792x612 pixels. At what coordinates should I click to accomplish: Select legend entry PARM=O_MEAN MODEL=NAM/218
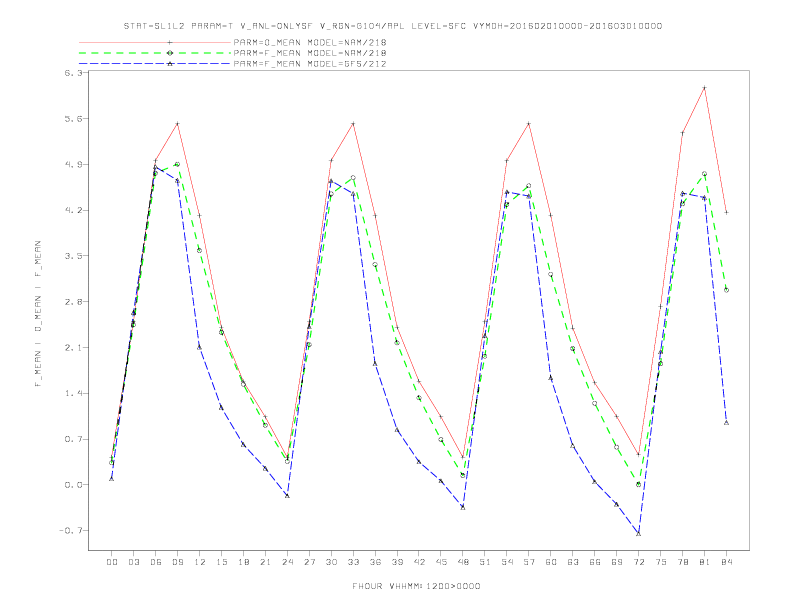[310, 42]
